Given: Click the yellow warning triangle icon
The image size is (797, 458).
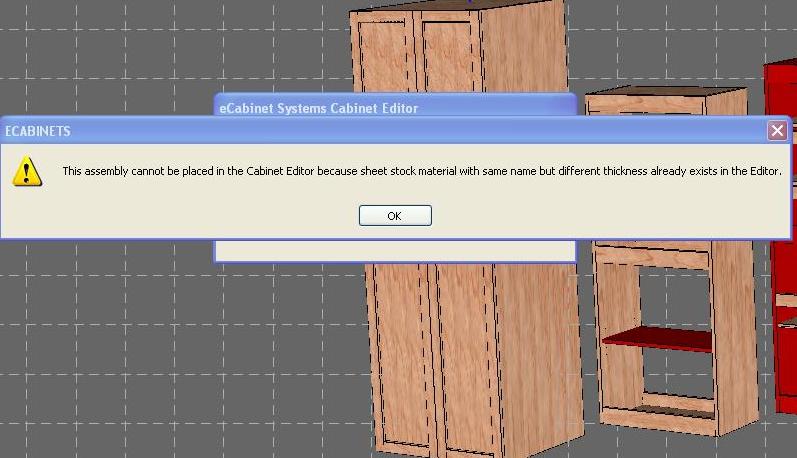Looking at the screenshot, I should point(27,171).
